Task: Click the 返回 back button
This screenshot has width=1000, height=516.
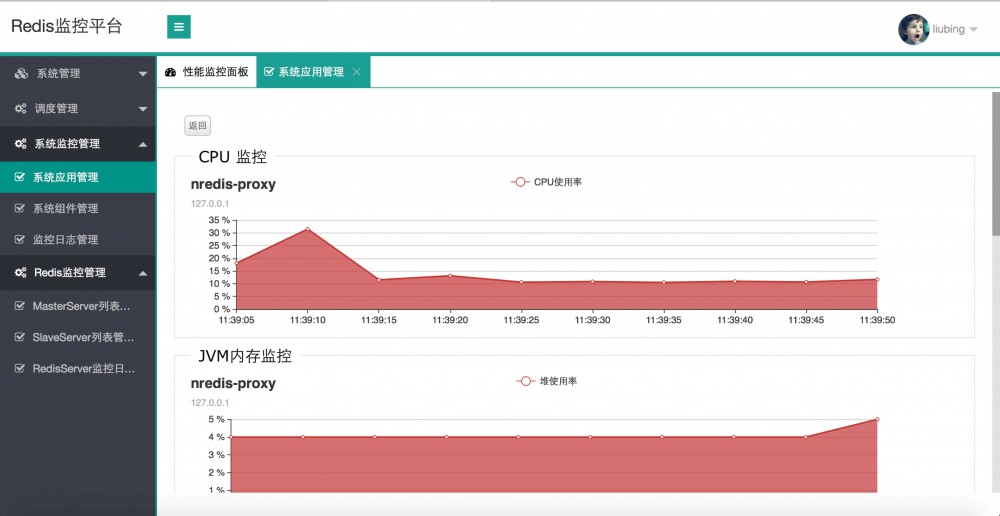Action: click(x=197, y=126)
